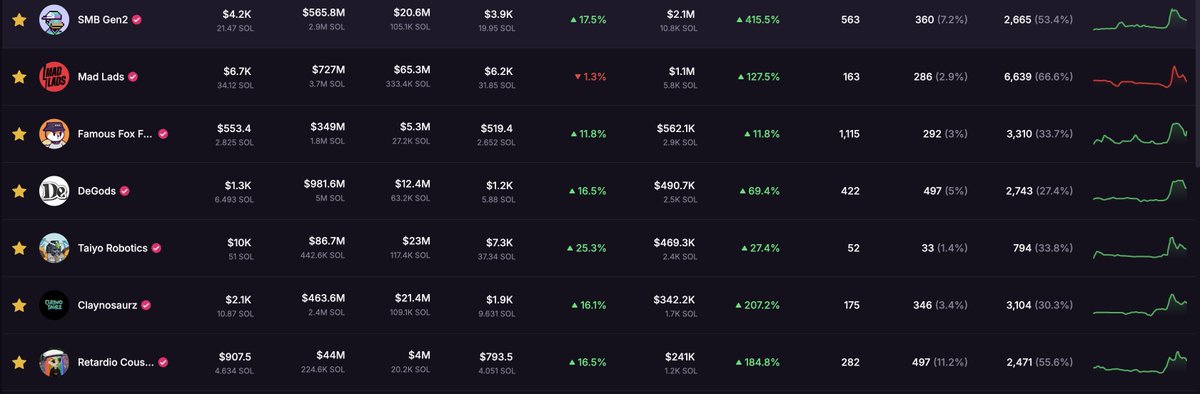Select the Taiyo Robotics $10K floor price
This screenshot has width=1200, height=394.
point(238,243)
